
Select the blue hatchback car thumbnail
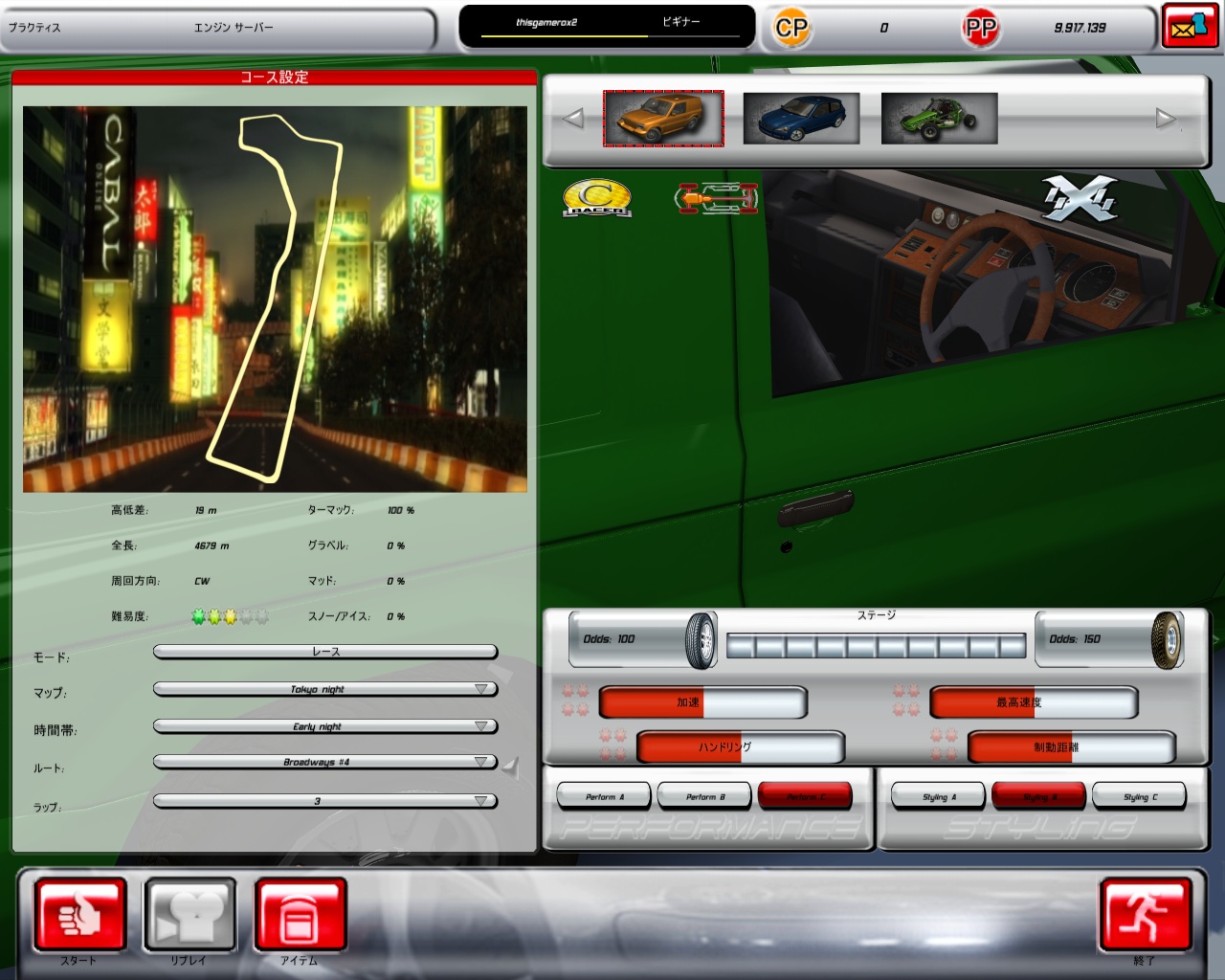pos(801,119)
